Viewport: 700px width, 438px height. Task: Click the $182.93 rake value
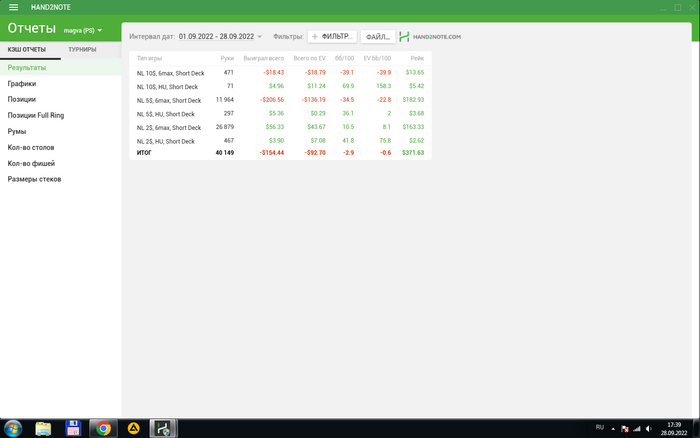tap(413, 100)
